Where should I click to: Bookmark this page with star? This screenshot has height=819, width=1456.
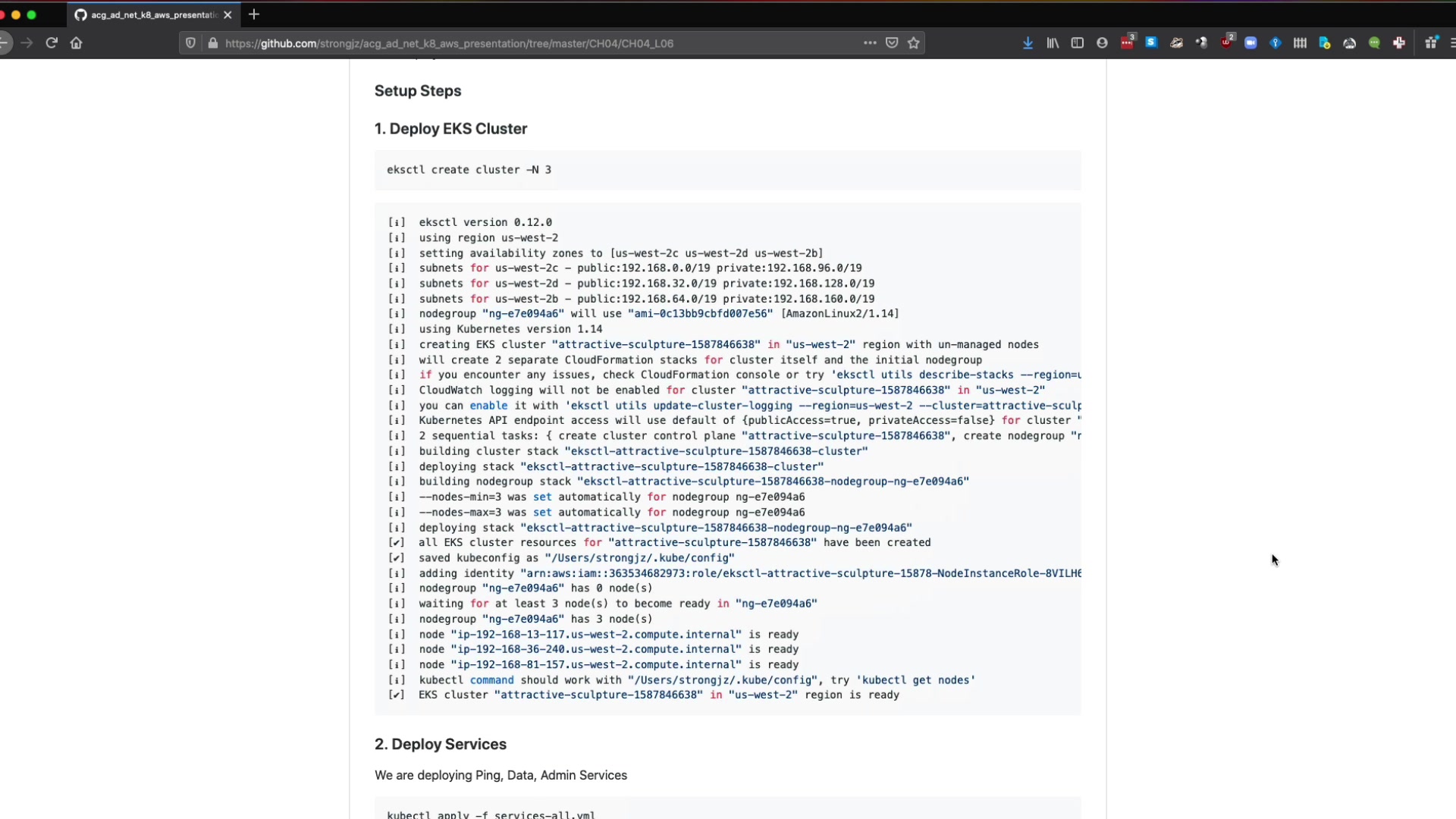914,43
